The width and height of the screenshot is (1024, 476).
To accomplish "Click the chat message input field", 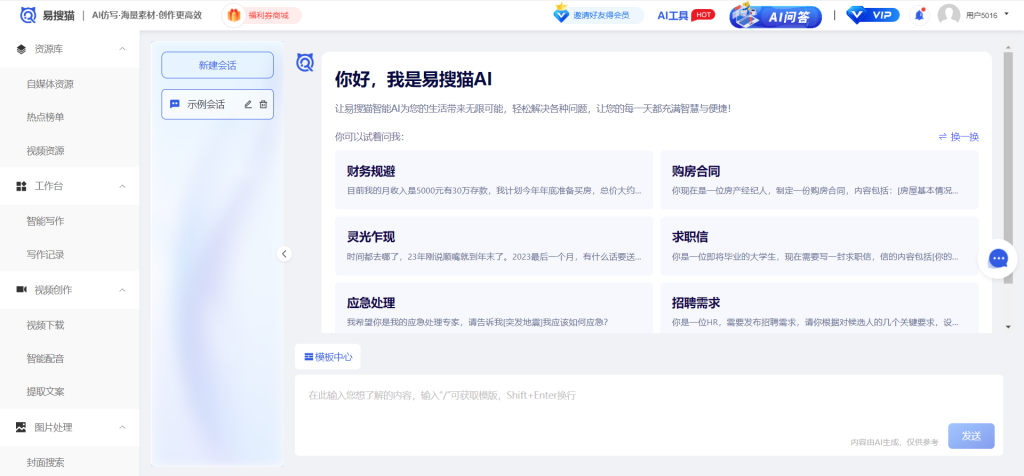I will [x=600, y=396].
